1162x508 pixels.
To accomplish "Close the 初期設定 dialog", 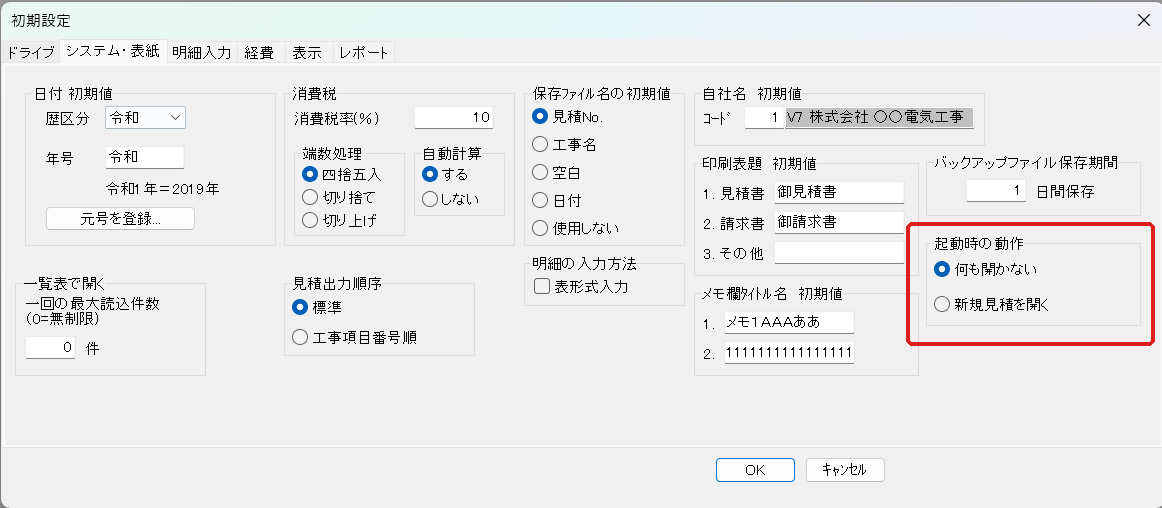I will (1143, 20).
